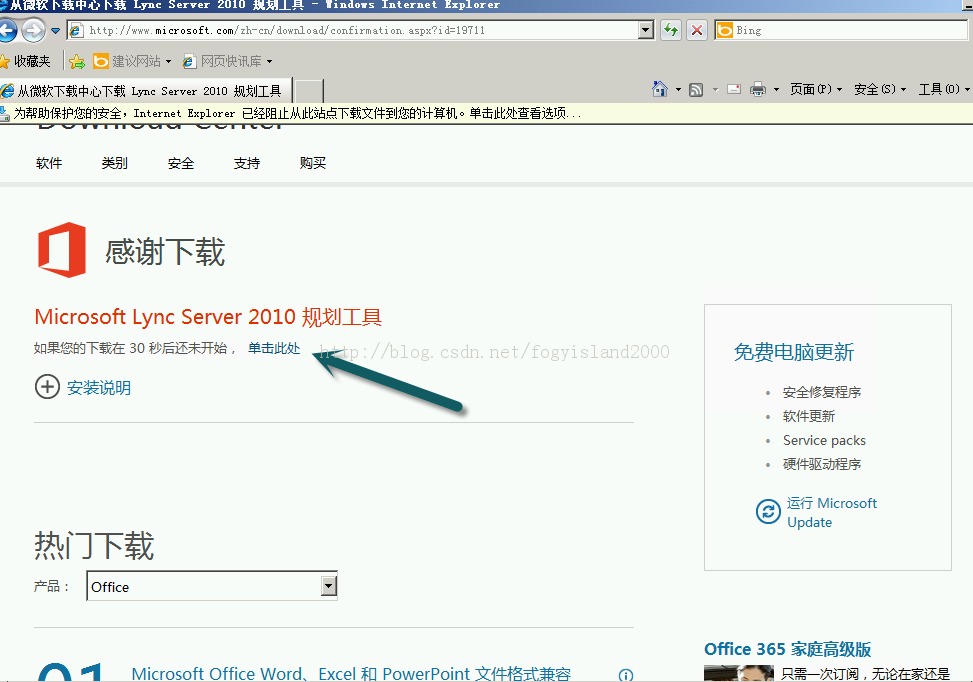Click the Microsoft Update refresh icon
The width and height of the screenshot is (973, 682).
768,512
